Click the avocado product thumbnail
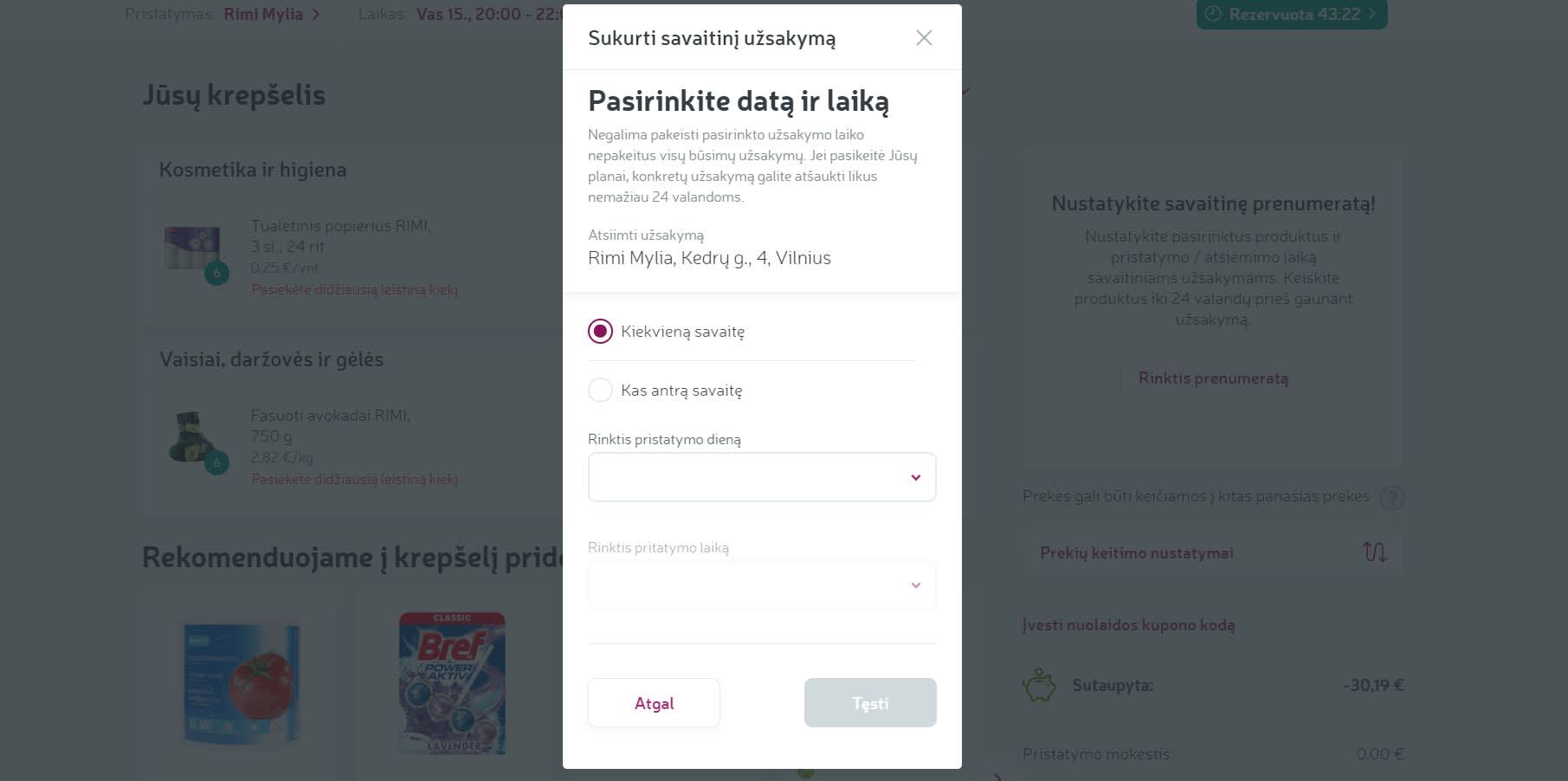The height and width of the screenshot is (781, 1568). pos(192,437)
